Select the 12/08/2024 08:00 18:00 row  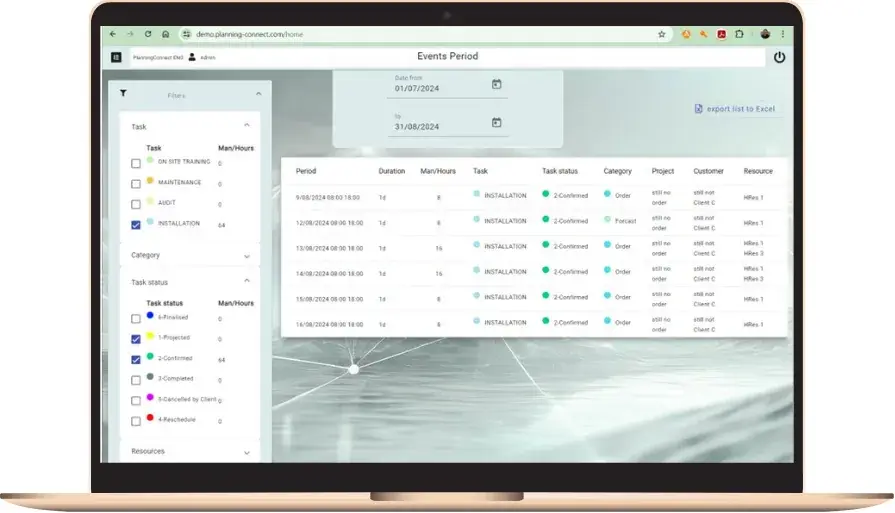tap(534, 223)
